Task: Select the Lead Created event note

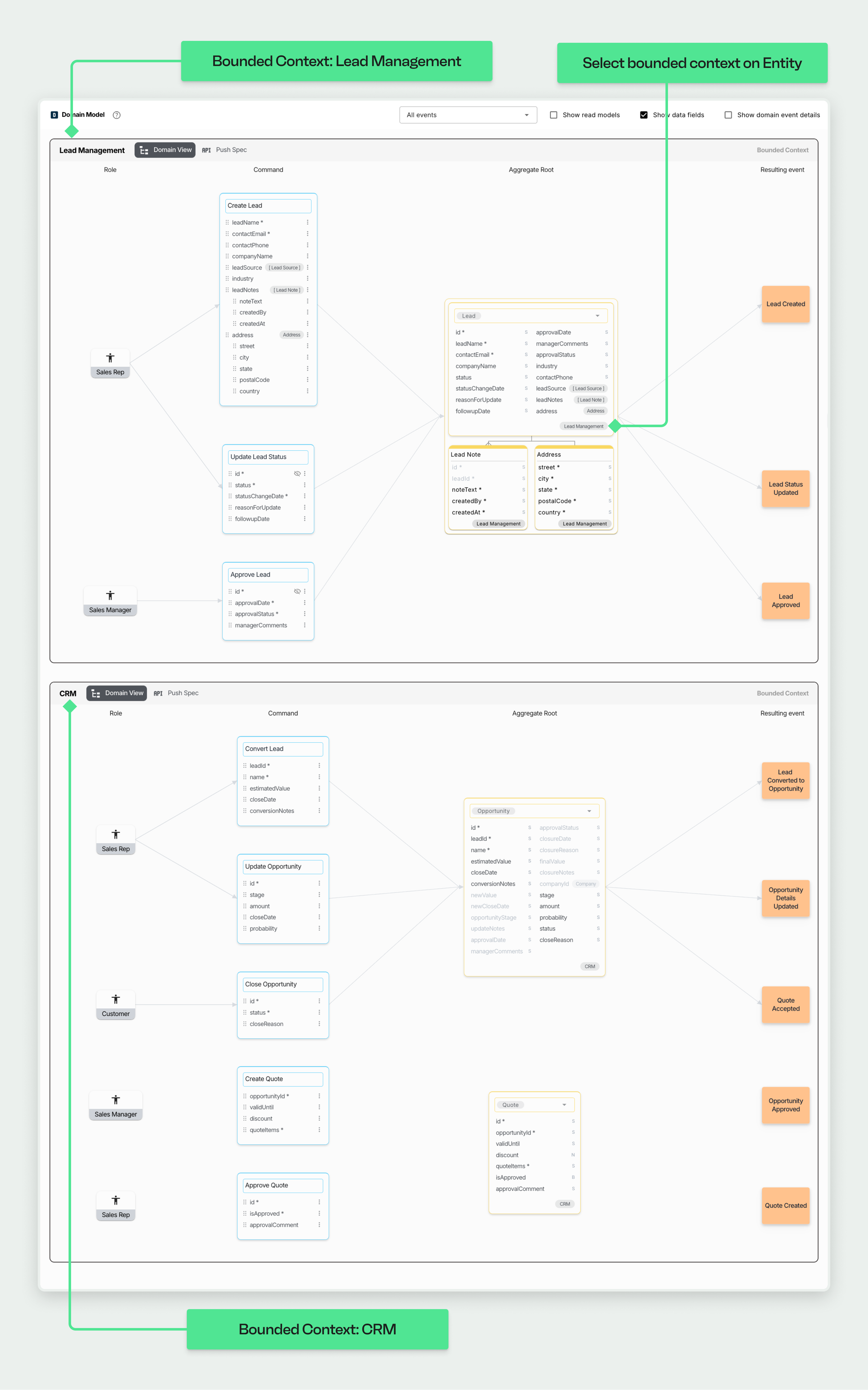Action: point(785,304)
